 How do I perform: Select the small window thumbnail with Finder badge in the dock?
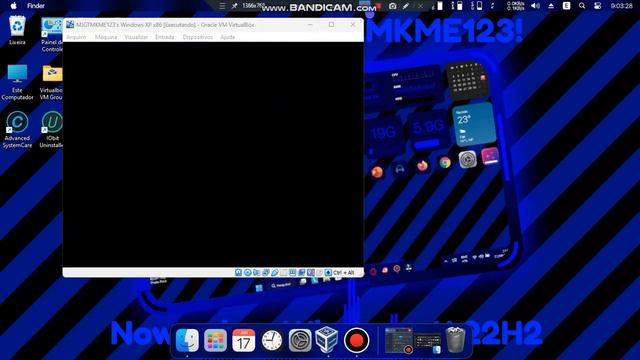tap(427, 343)
